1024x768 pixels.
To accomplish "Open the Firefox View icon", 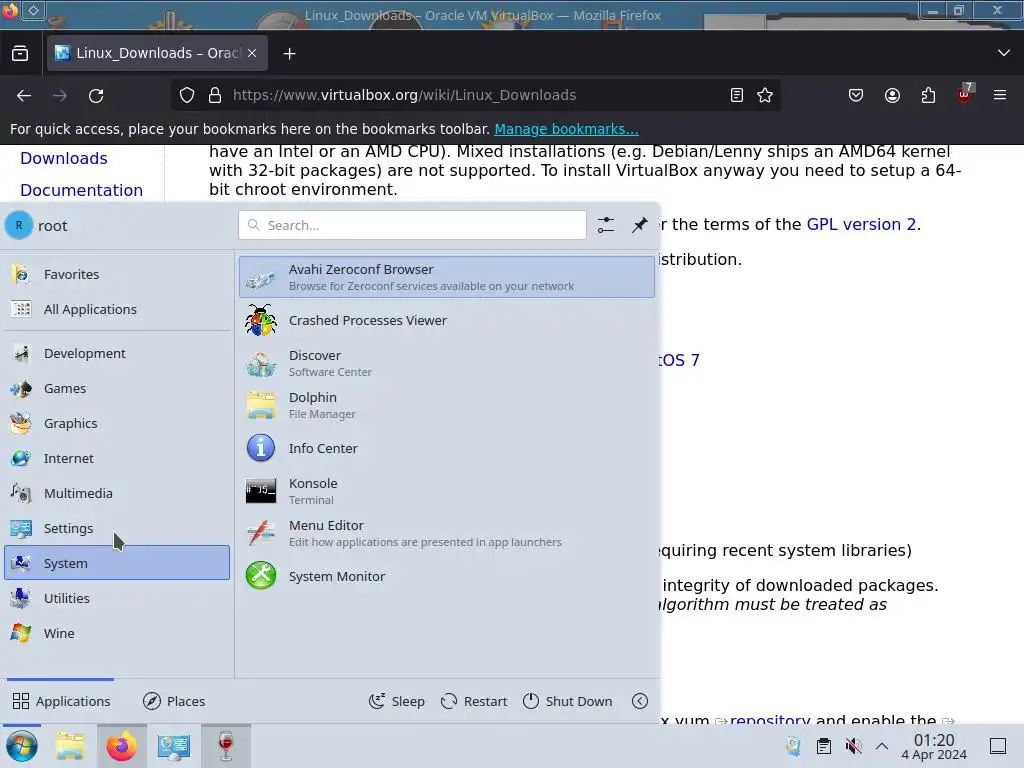I will point(20,54).
